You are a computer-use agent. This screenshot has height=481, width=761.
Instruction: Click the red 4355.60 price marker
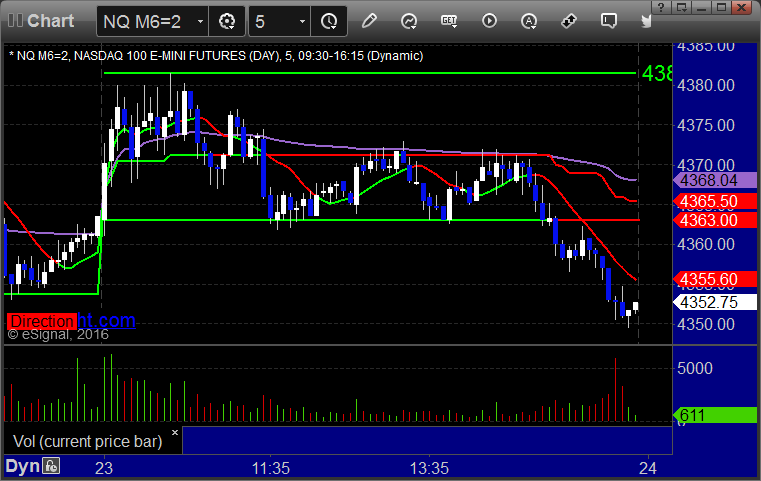tap(715, 279)
